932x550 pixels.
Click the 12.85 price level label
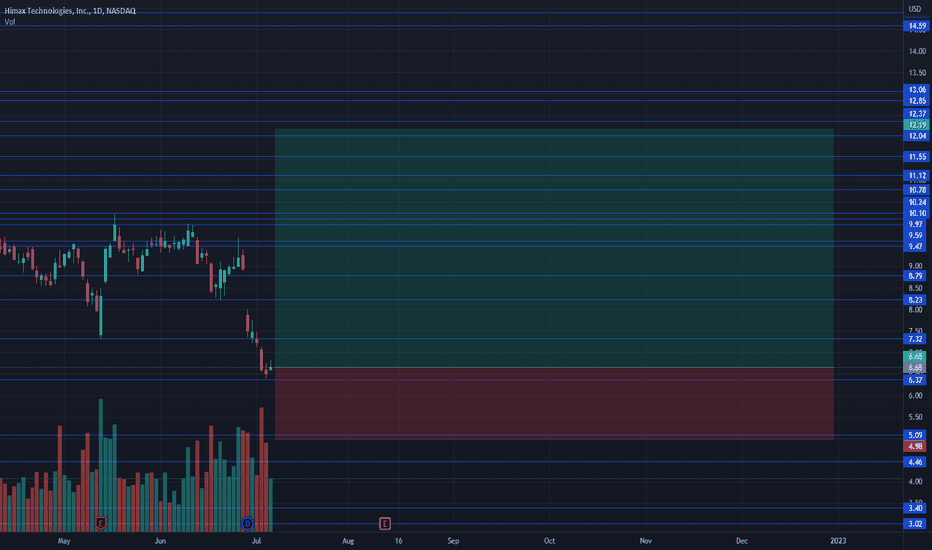[917, 100]
